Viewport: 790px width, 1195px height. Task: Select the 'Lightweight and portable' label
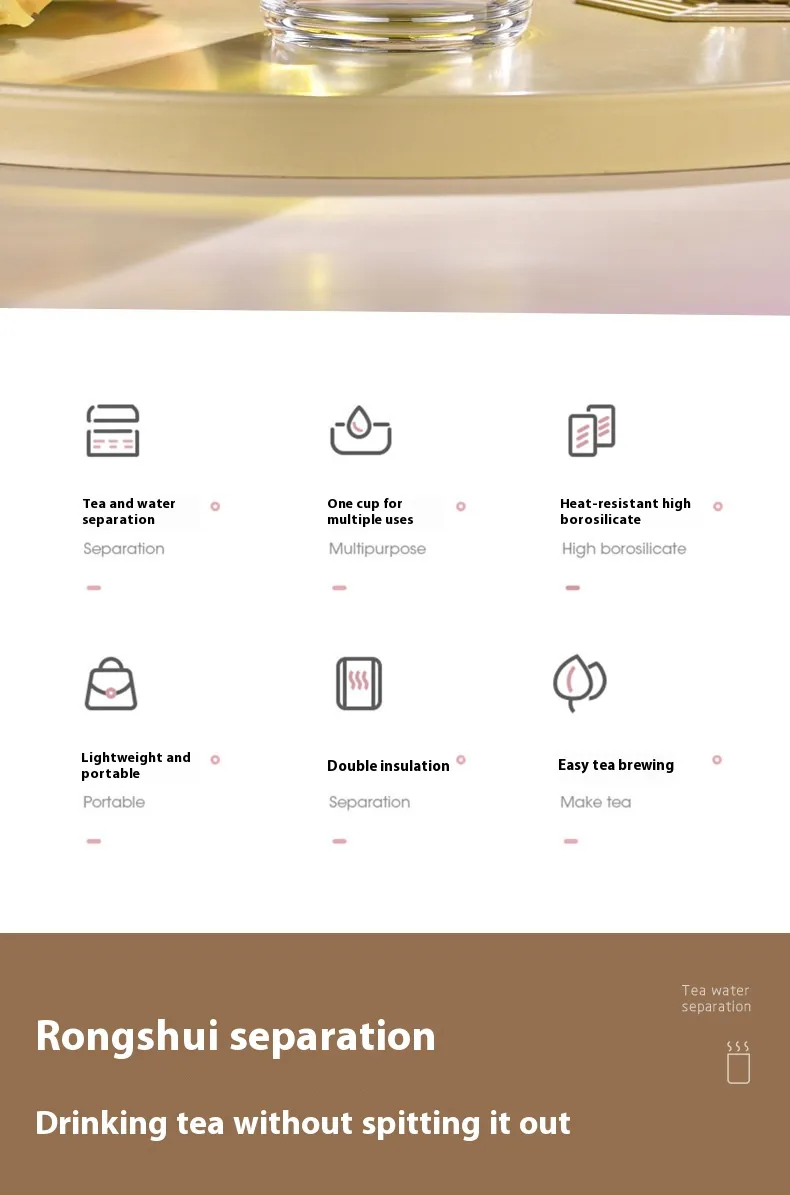pos(136,765)
